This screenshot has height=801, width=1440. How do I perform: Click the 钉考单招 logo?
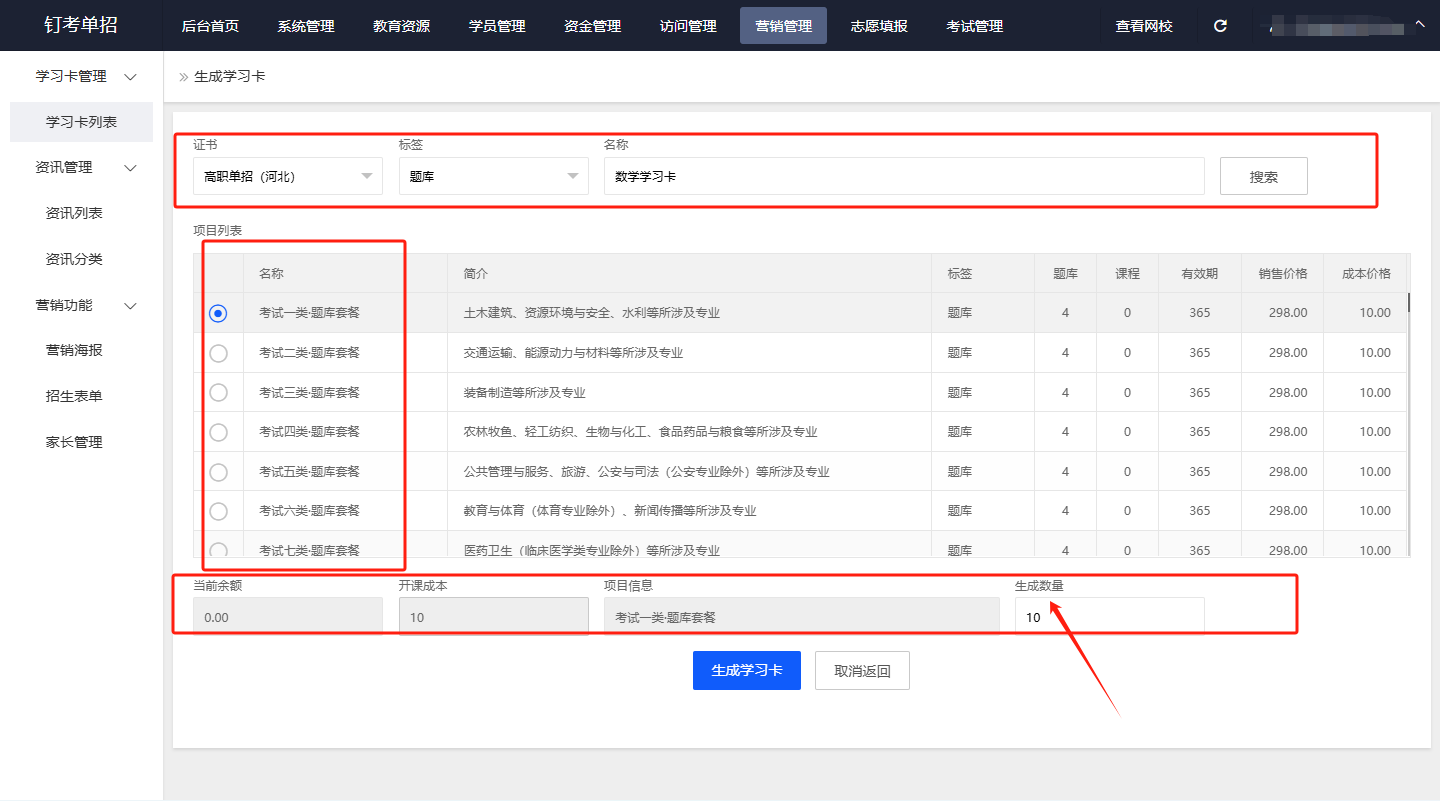[x=81, y=25]
